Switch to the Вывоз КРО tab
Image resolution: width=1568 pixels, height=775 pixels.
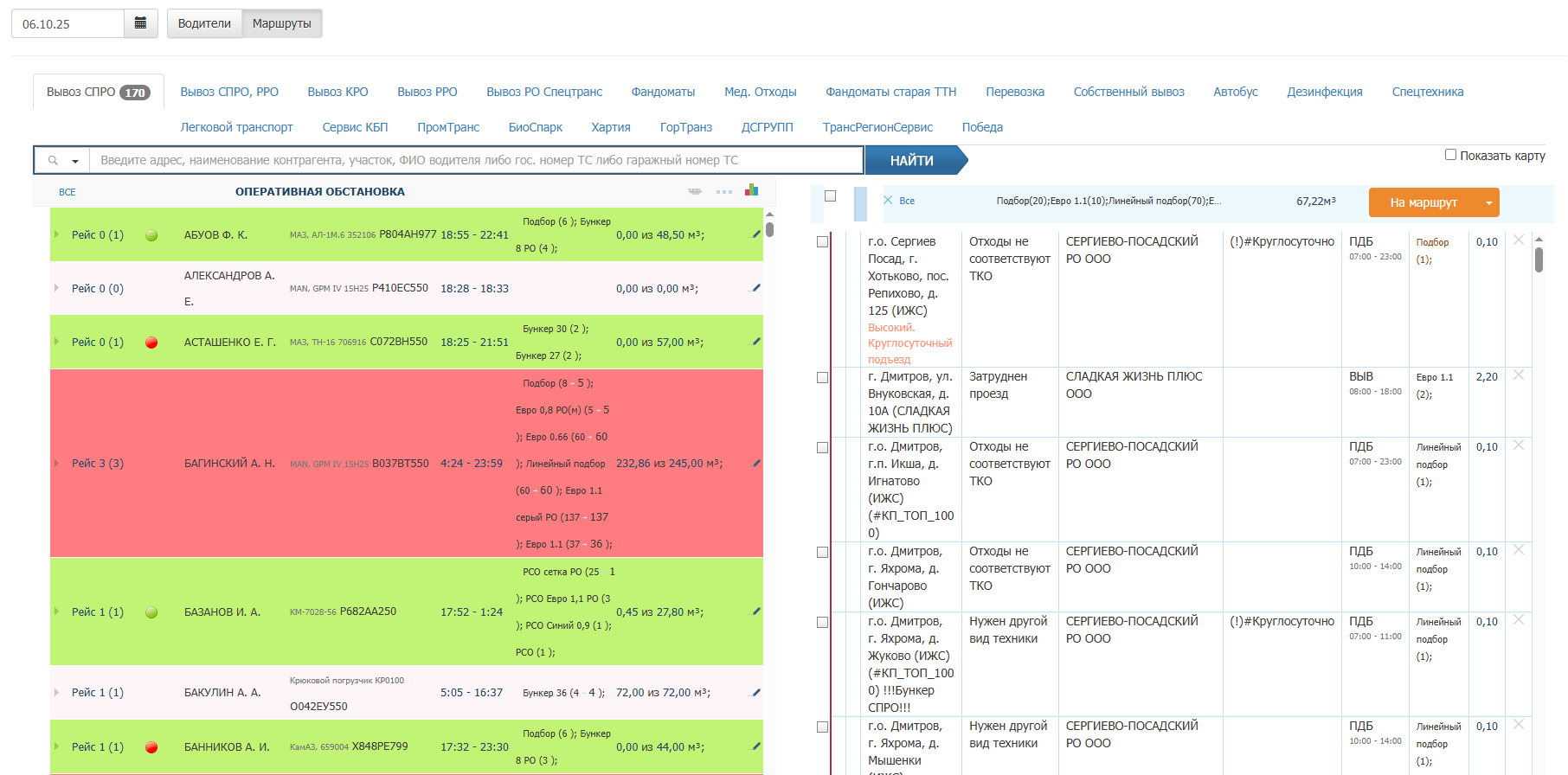337,92
